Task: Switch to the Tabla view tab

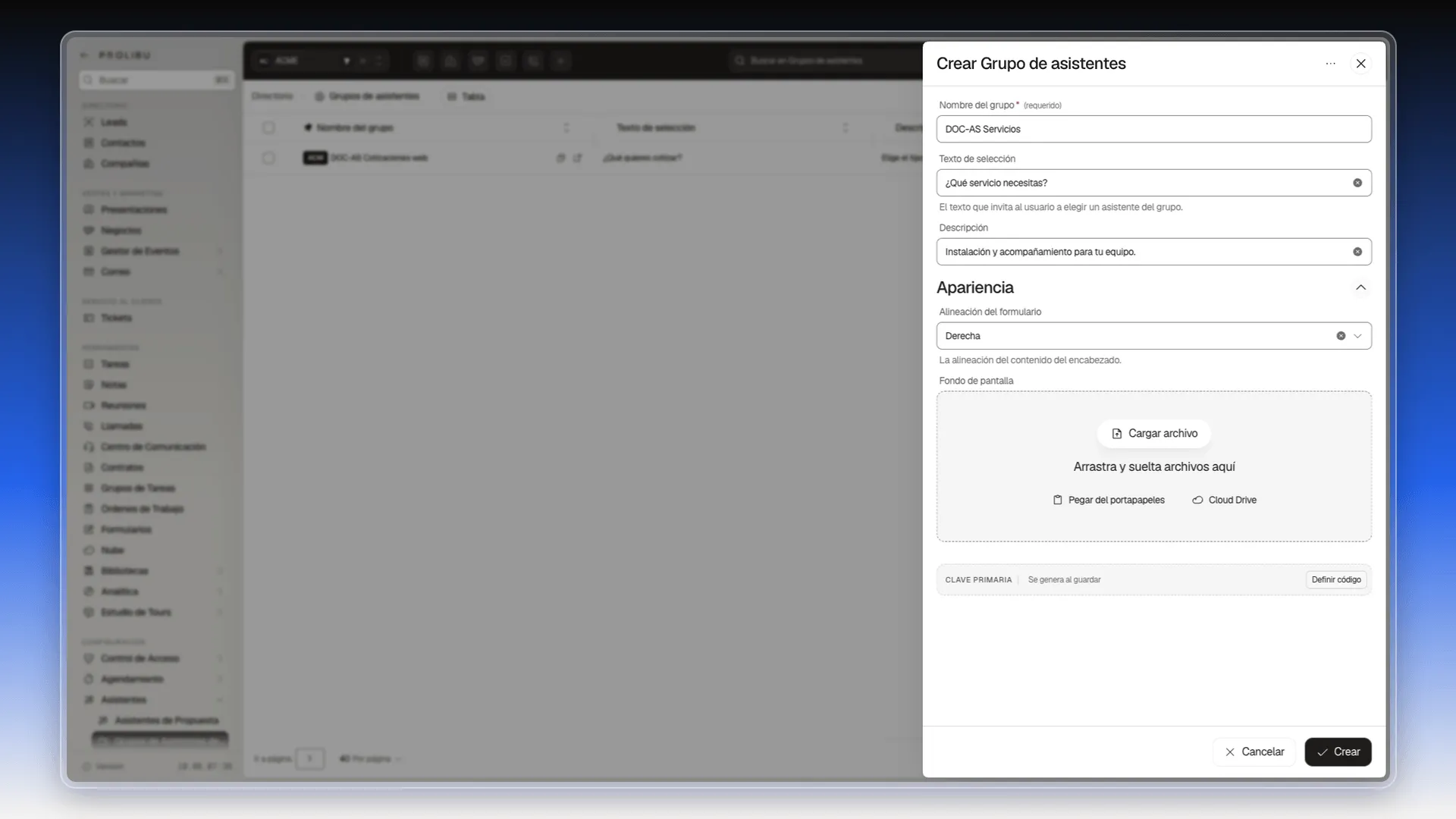Action: coord(466,96)
